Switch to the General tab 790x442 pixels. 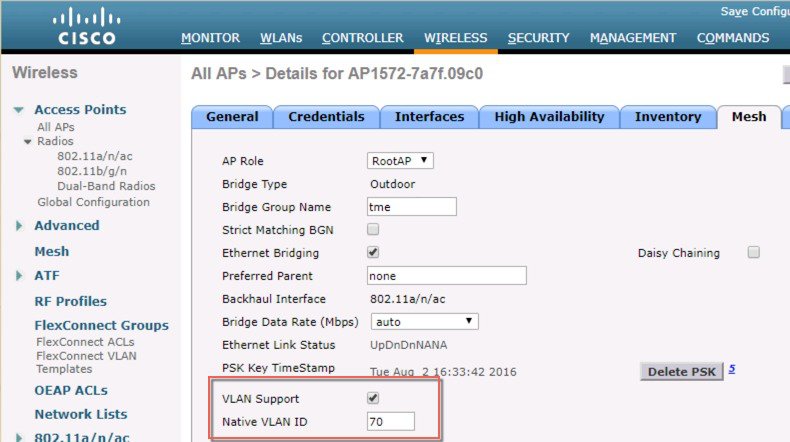[x=232, y=117]
